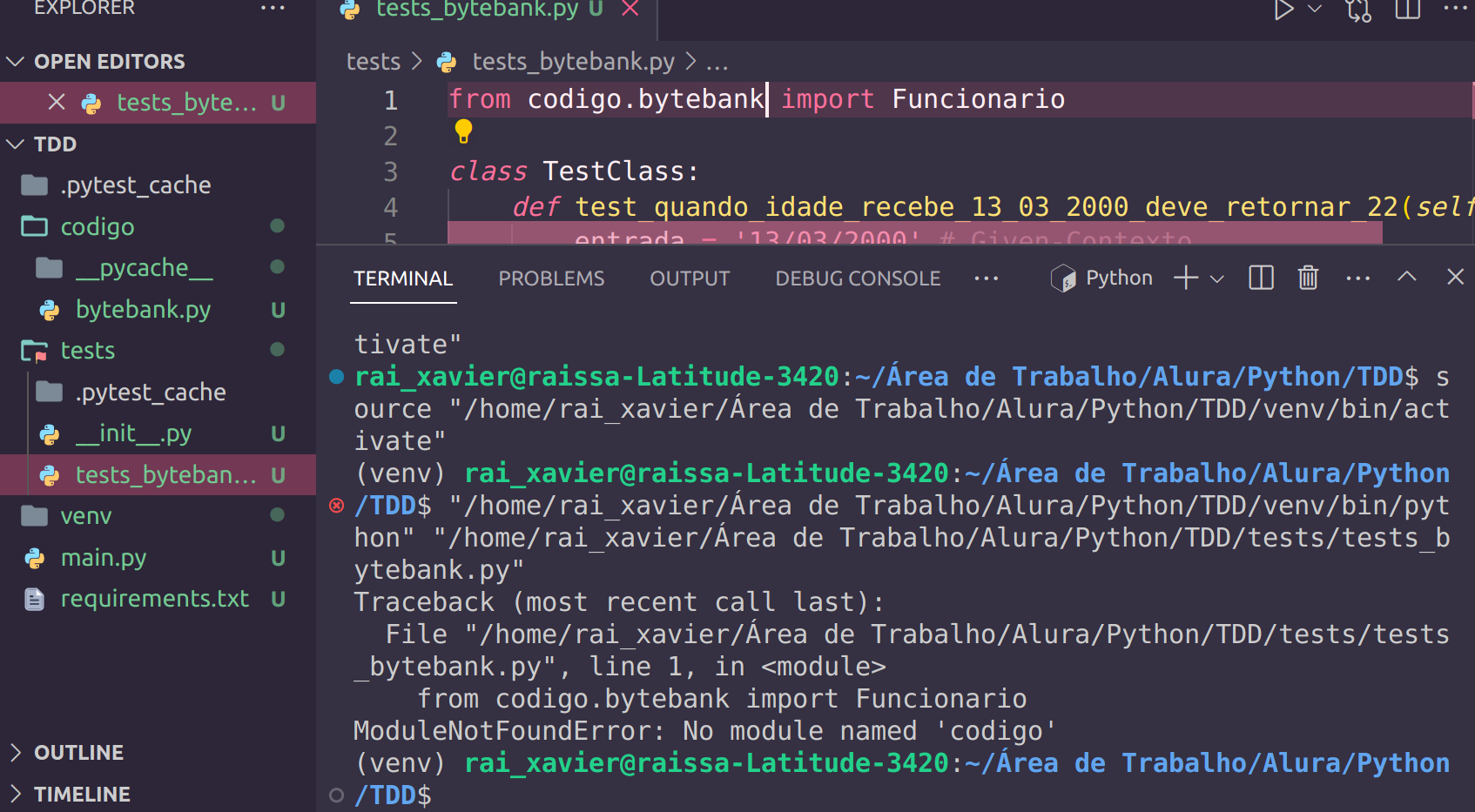Viewport: 1475px width, 812px height.
Task: Select tests_byteban... file in explorer tree
Action: point(165,475)
